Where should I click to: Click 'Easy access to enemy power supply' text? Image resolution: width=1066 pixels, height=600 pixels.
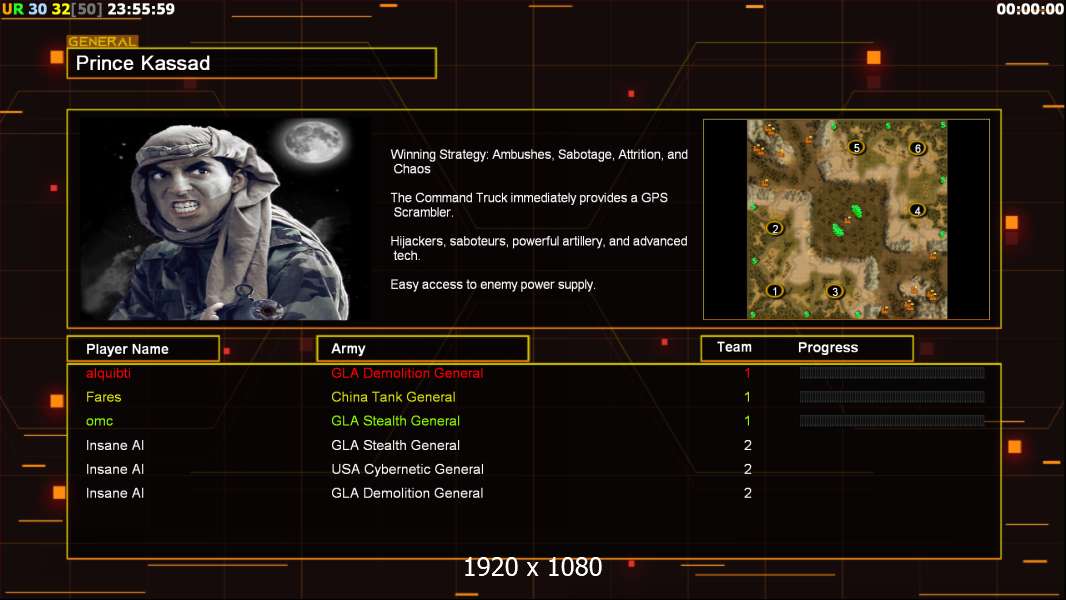pos(493,285)
